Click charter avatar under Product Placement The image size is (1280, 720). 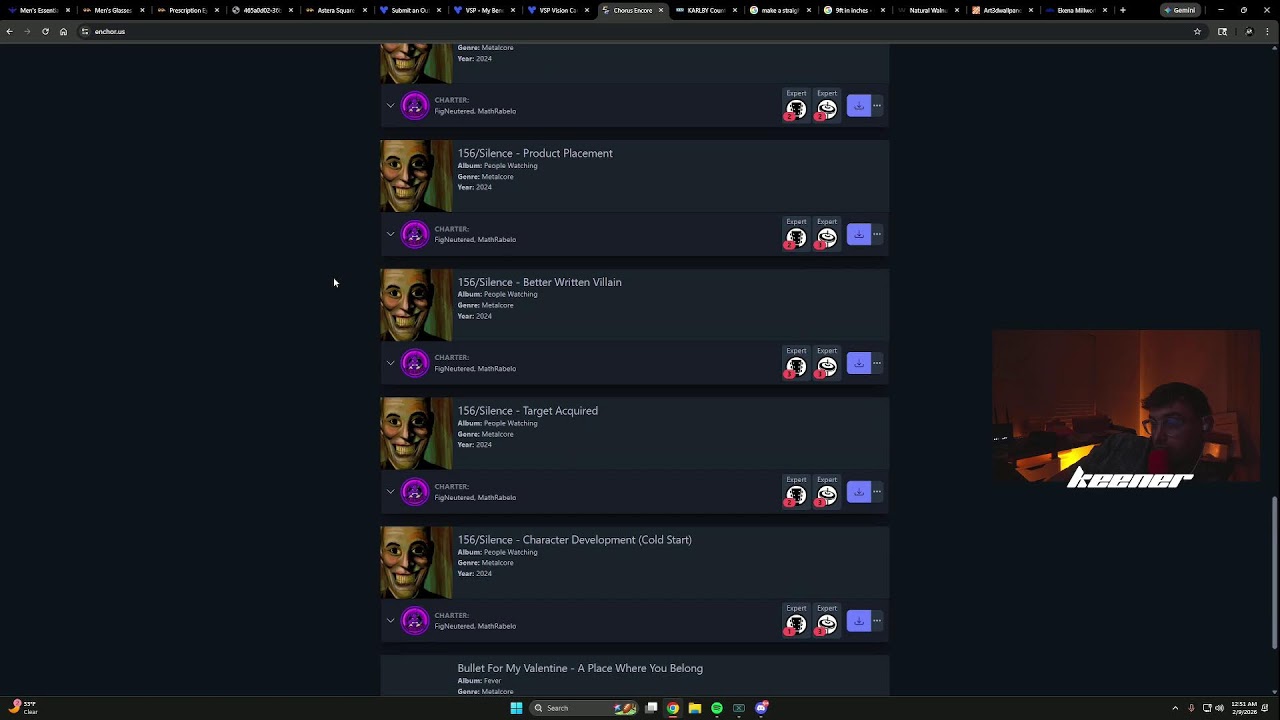pyautogui.click(x=415, y=234)
